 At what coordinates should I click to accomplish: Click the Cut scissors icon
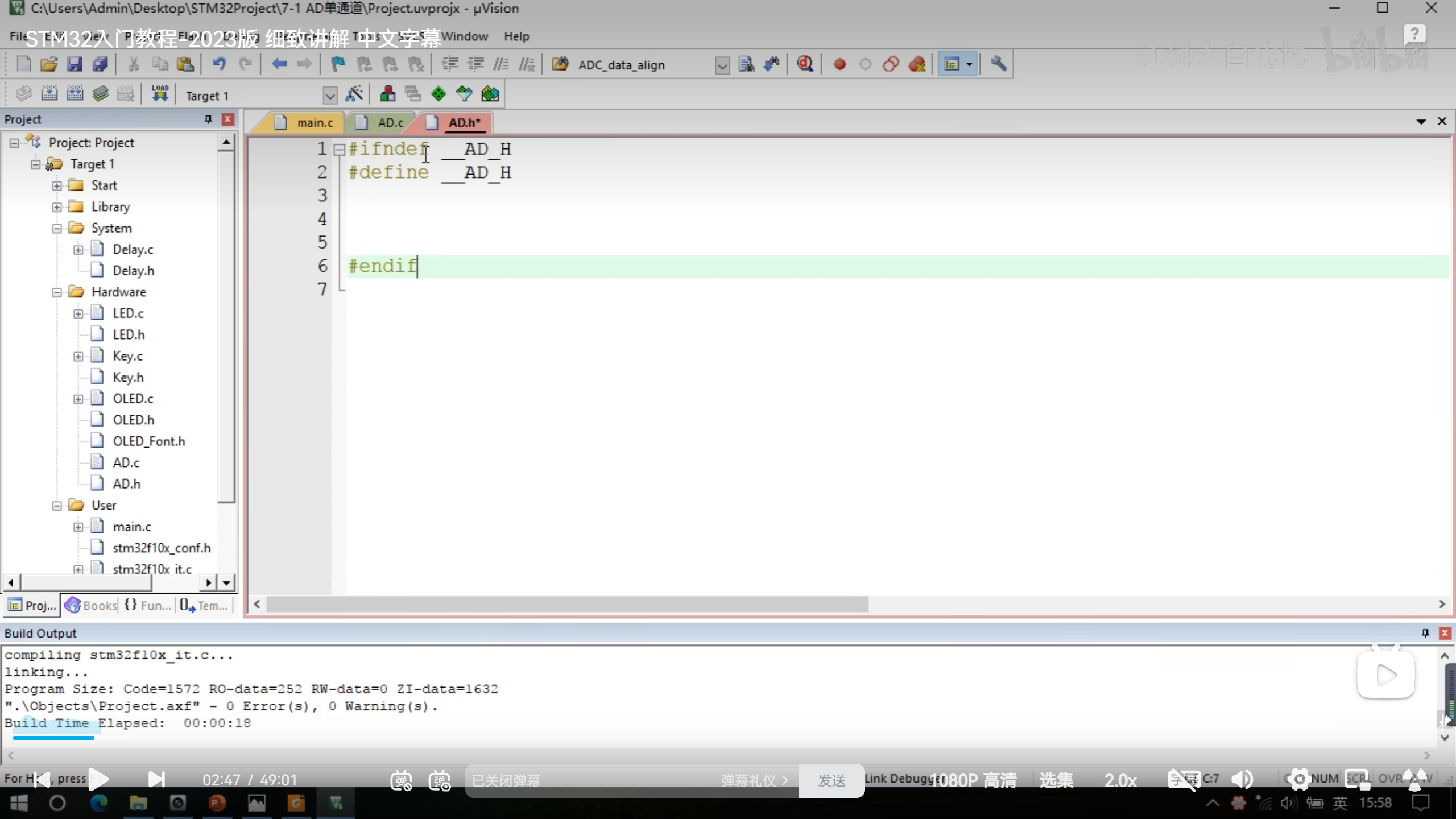click(x=134, y=64)
